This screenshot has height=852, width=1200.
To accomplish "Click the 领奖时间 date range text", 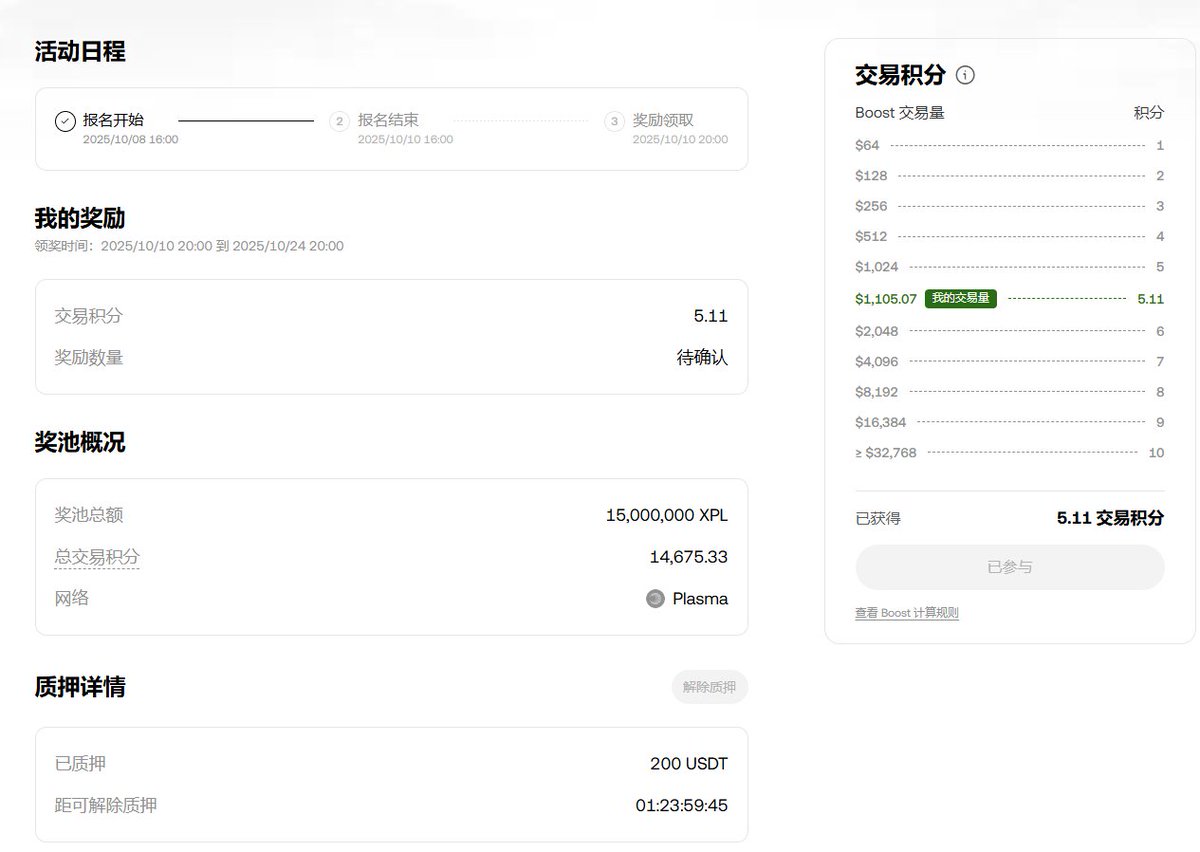I will [189, 246].
